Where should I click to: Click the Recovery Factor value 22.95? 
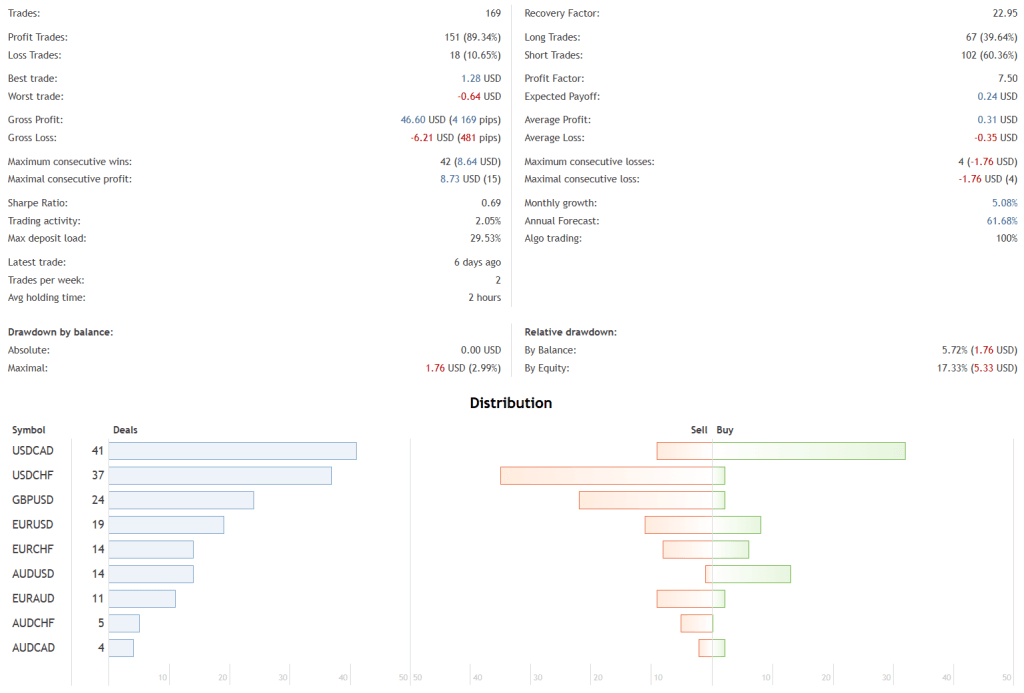(x=1003, y=14)
